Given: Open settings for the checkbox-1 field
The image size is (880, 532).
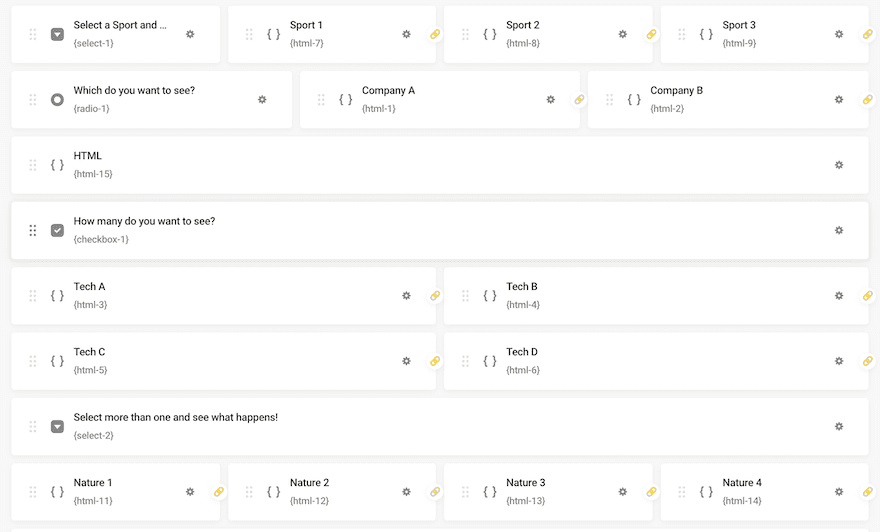Looking at the screenshot, I should [x=839, y=231].
